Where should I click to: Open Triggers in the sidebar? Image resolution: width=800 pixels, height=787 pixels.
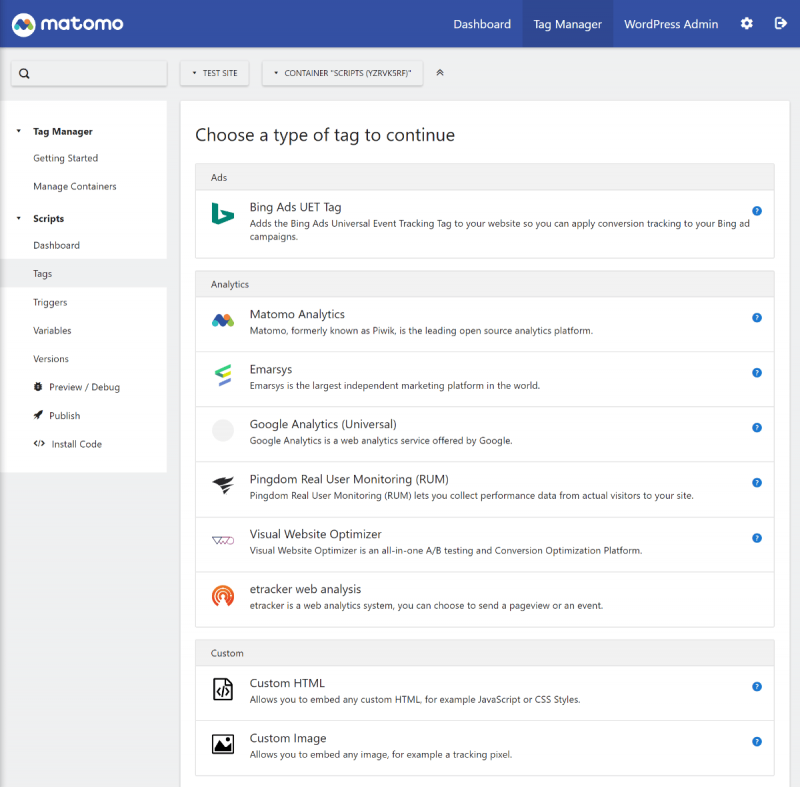click(x=50, y=302)
